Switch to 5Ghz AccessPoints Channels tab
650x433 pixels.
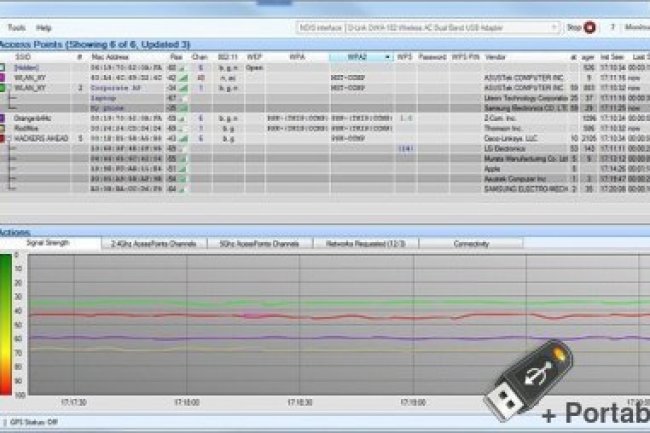[260, 244]
